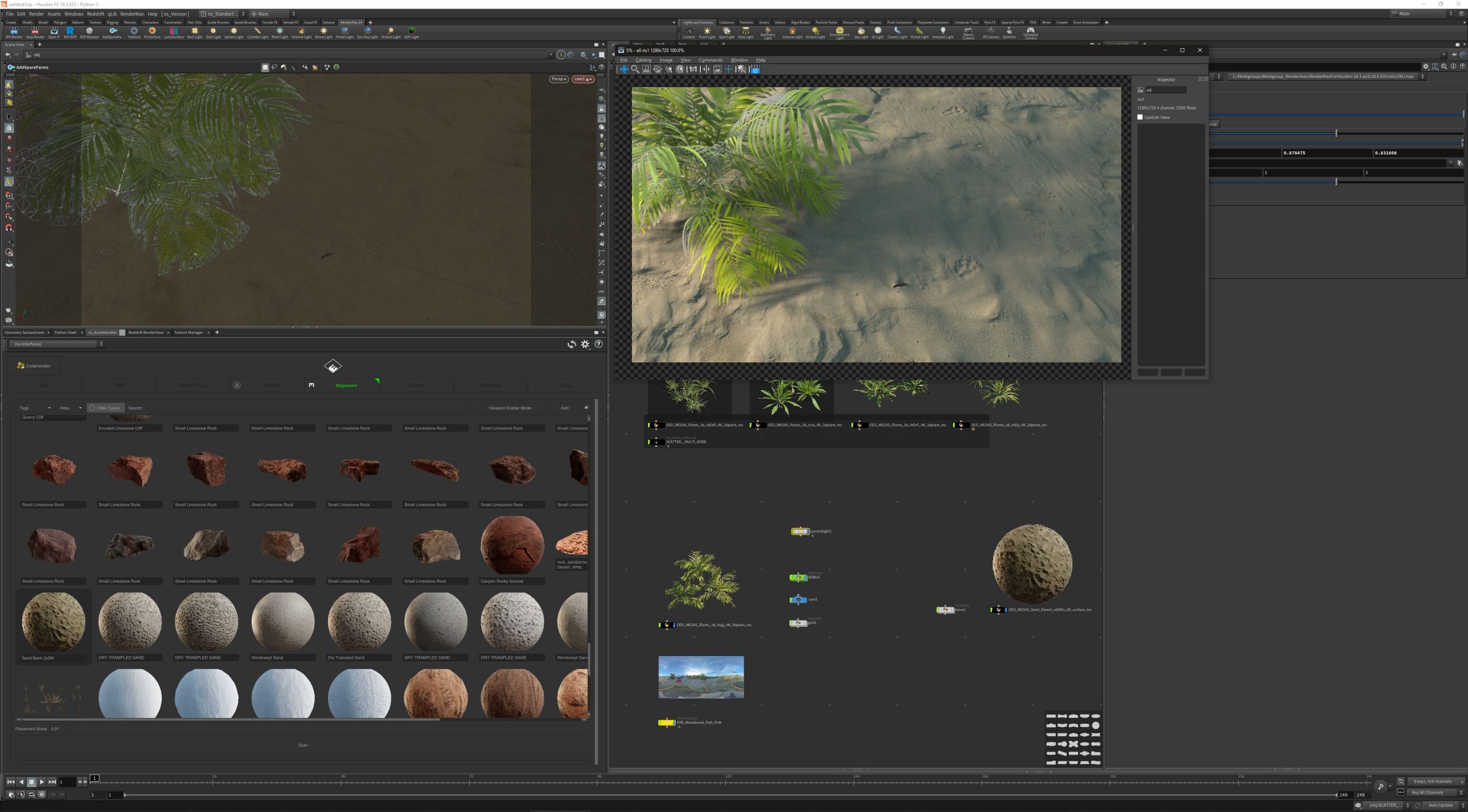Switch to the Texture Manager tab
This screenshot has height=812, width=1468.
pos(189,333)
